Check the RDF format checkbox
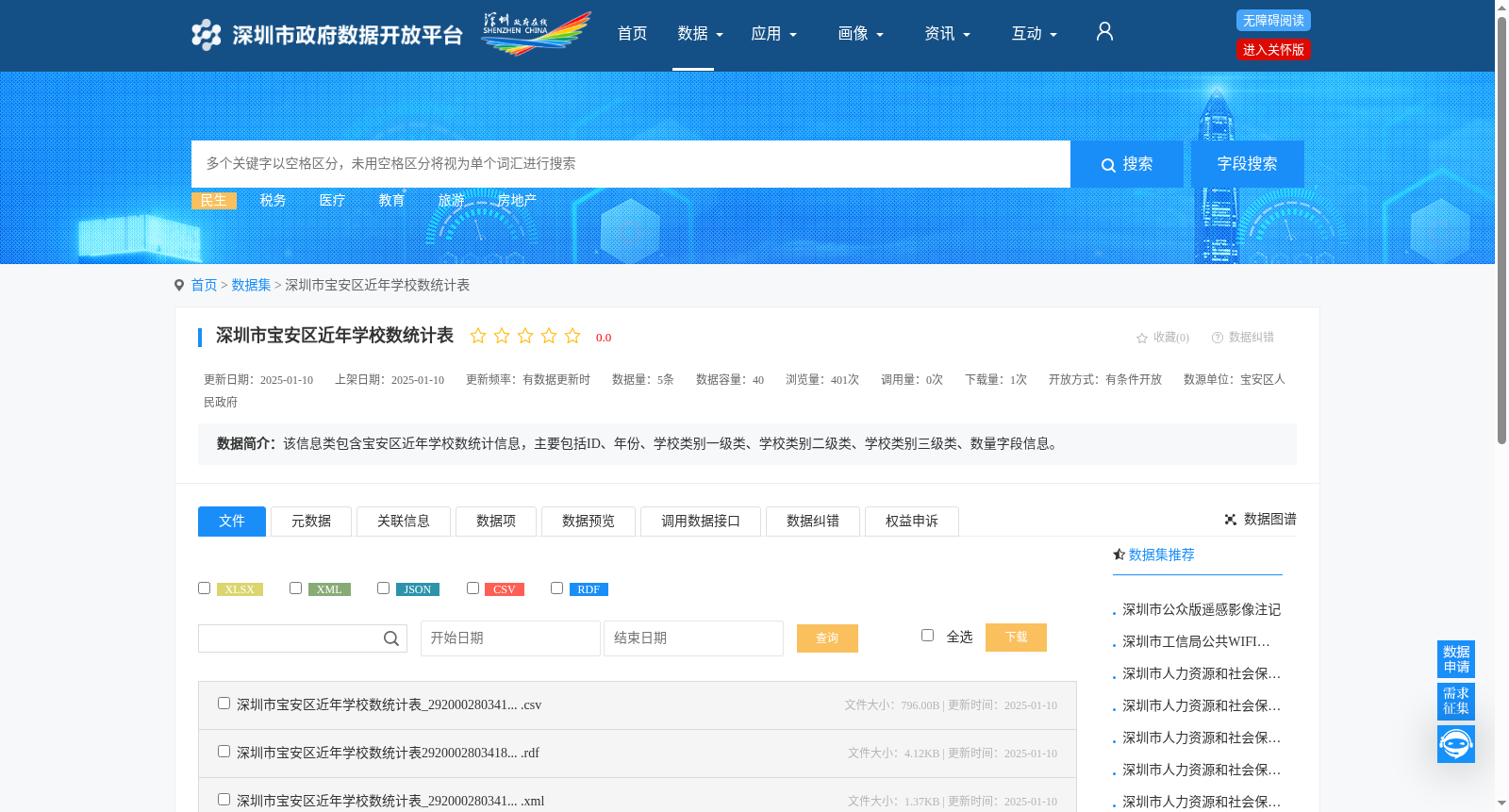The height and width of the screenshot is (812, 1509). pyautogui.click(x=556, y=588)
